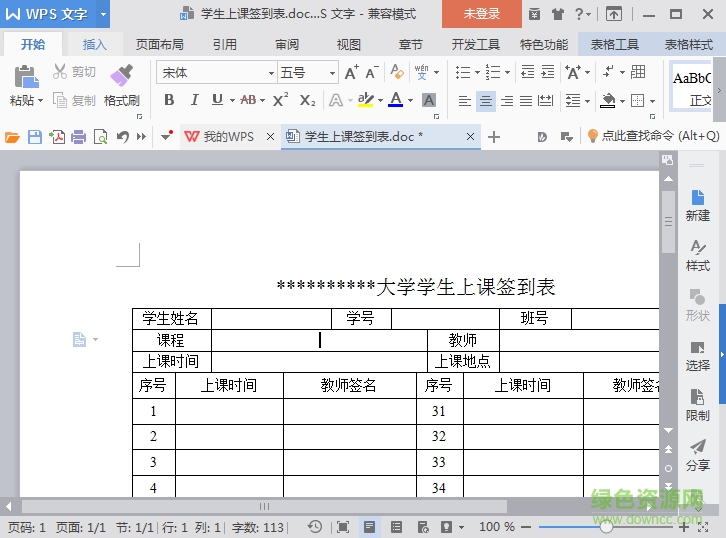Open the 表格工具 tab

(614, 44)
